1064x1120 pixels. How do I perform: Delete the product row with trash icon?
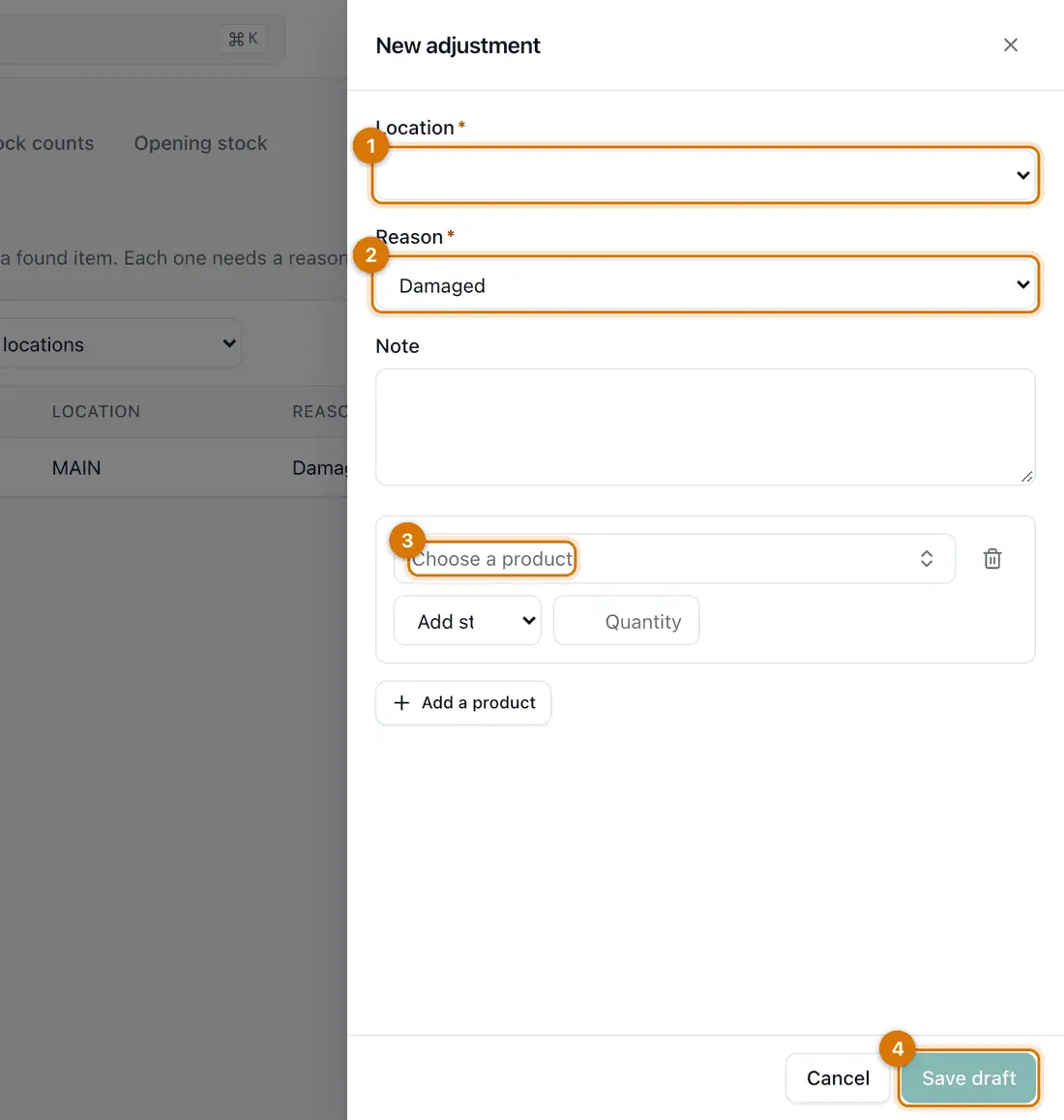point(991,559)
